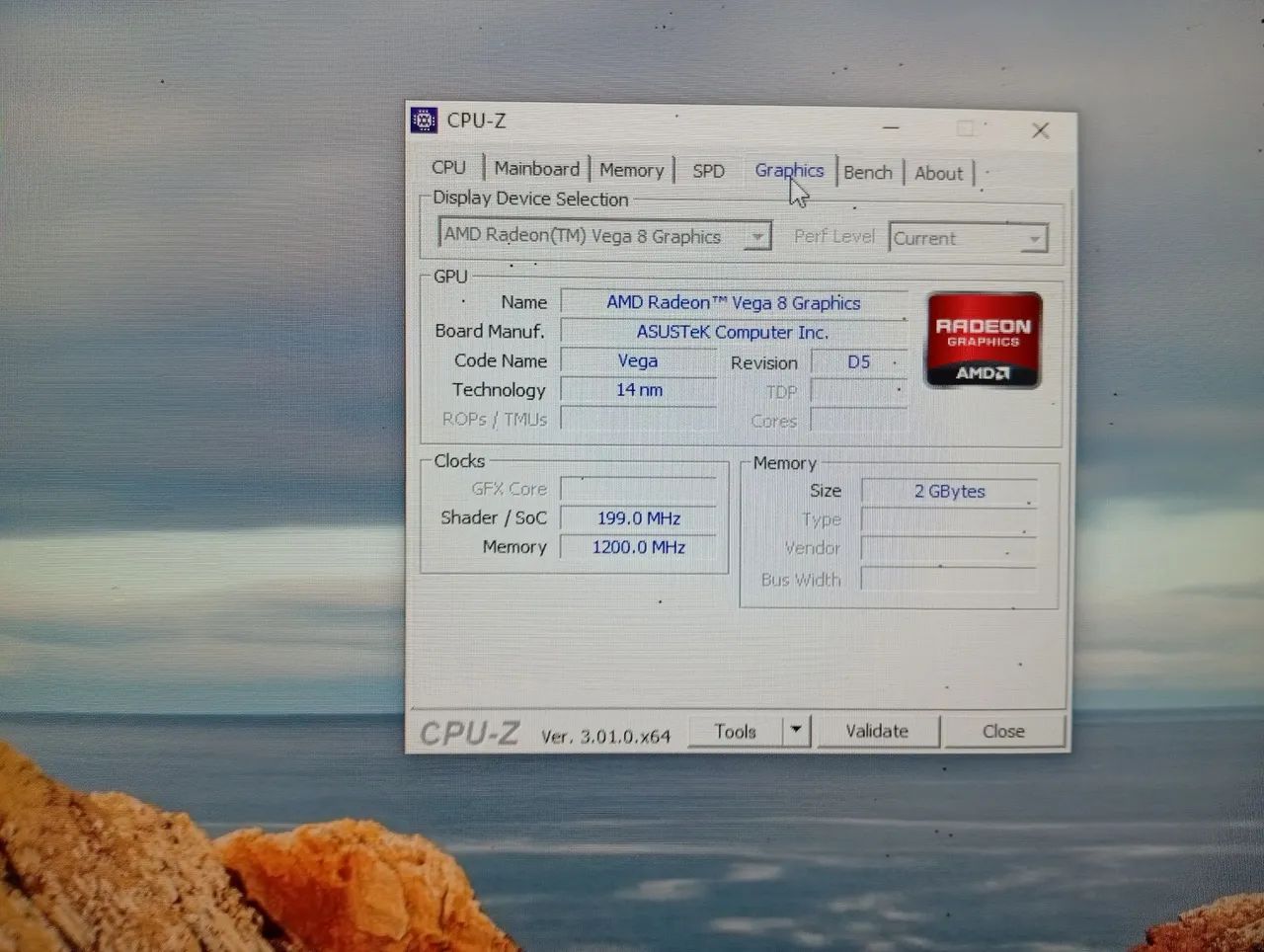
Task: Click the empty Cores field
Action: pos(858,421)
